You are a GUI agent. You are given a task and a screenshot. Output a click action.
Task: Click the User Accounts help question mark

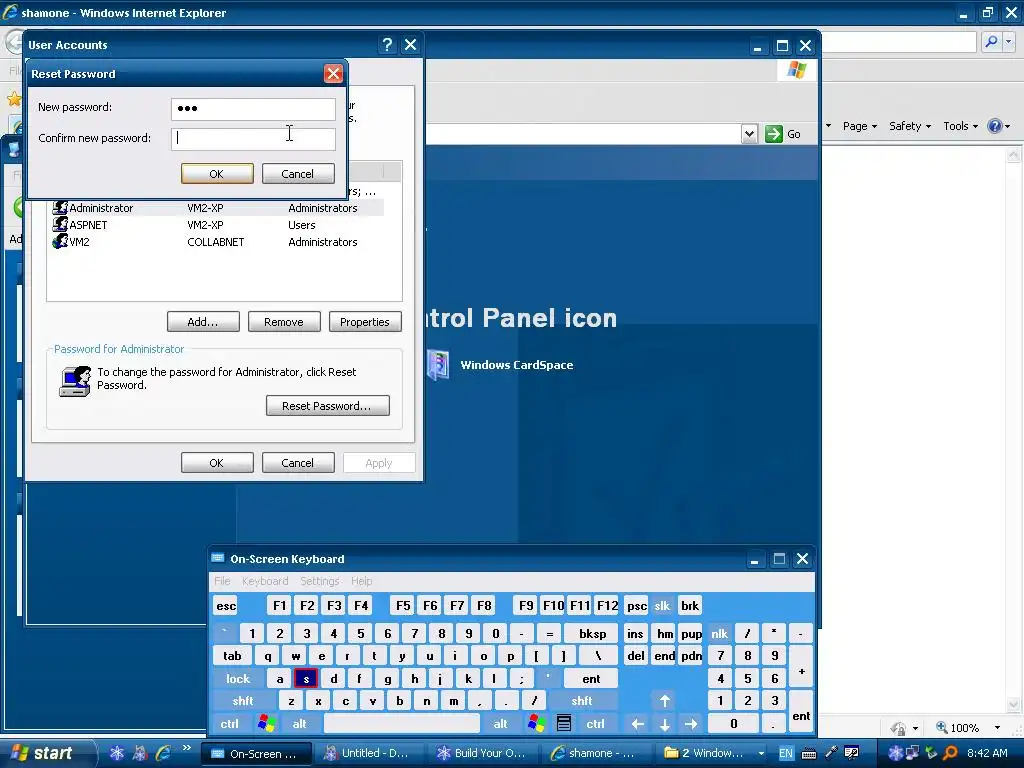tap(387, 44)
